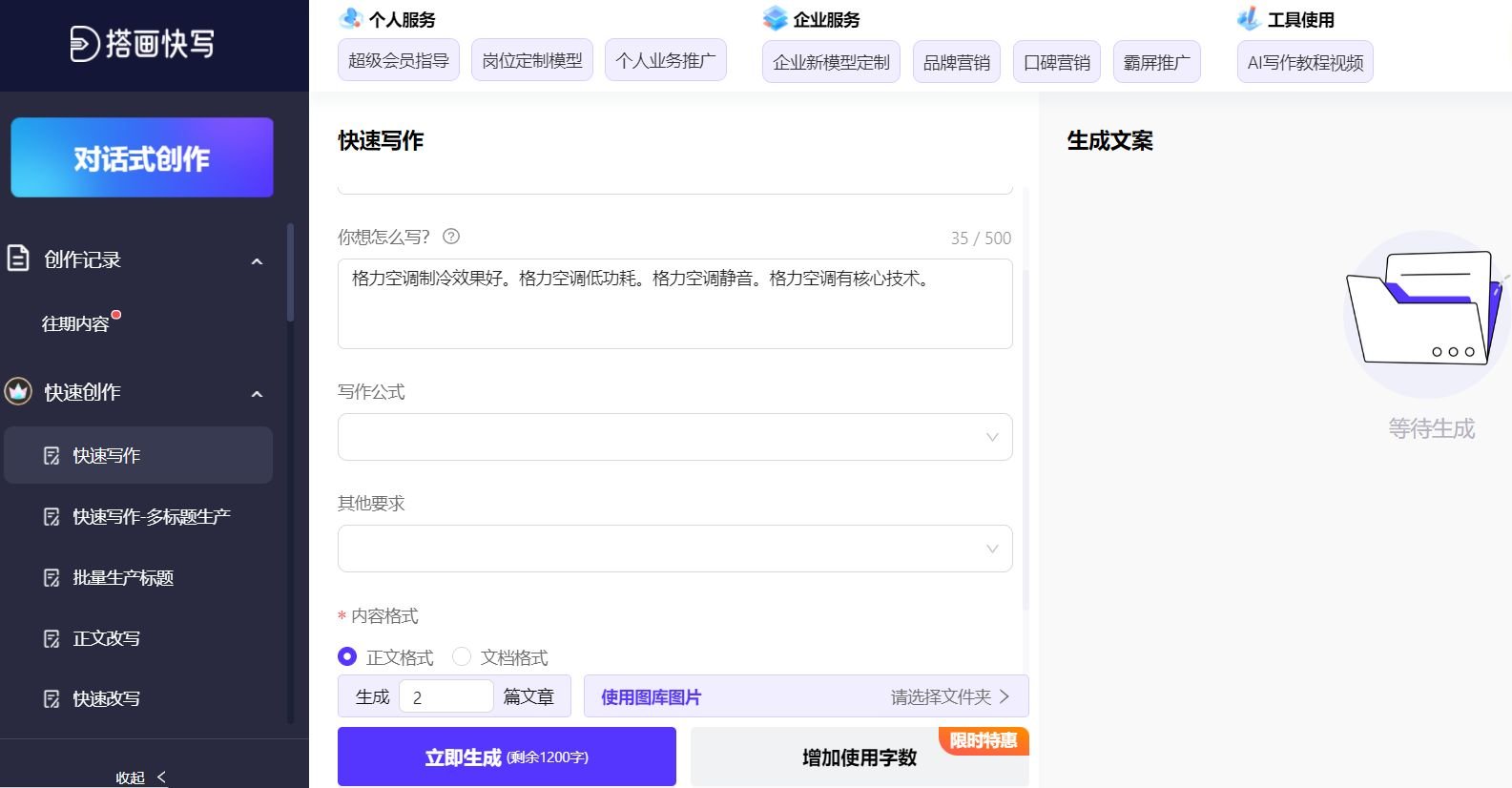Click the 内容格式 label
The height and width of the screenshot is (788, 1512).
pos(384,615)
